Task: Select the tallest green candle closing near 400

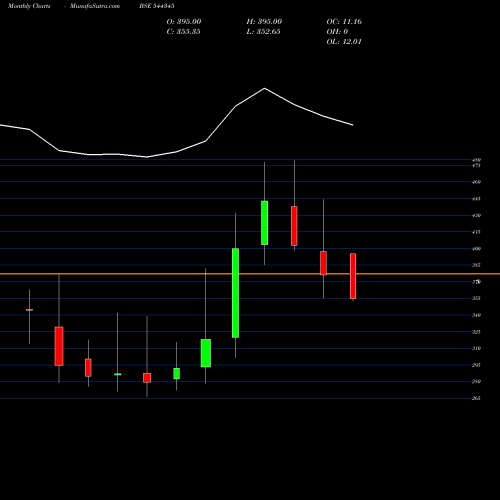Action: coord(235,293)
